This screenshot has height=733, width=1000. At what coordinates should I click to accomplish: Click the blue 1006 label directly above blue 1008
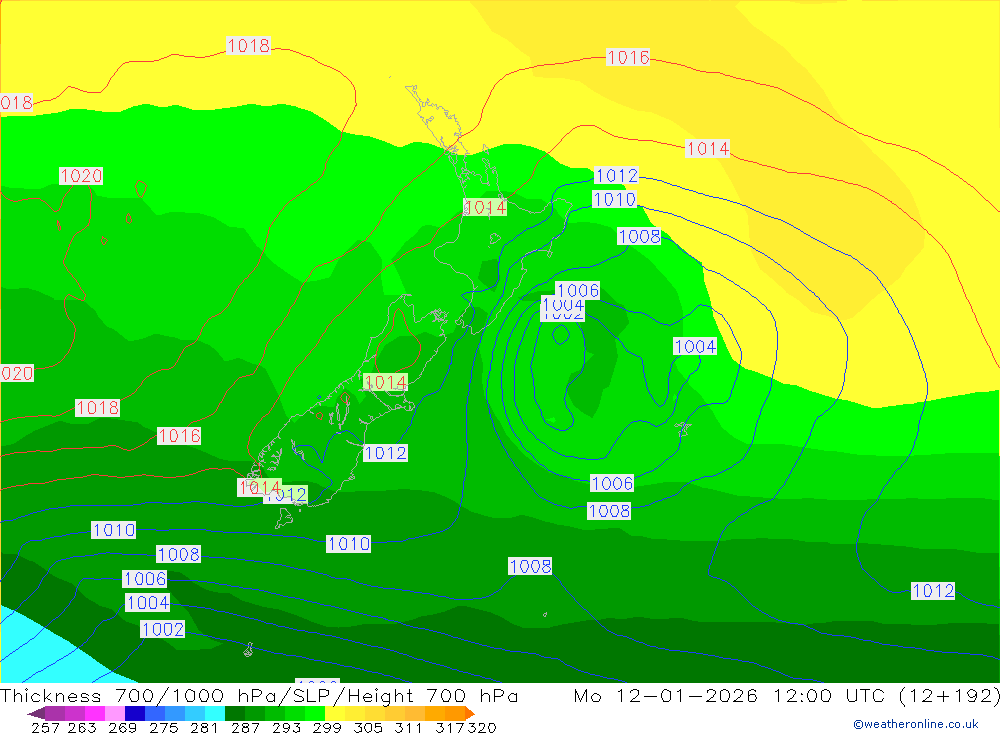(x=612, y=483)
